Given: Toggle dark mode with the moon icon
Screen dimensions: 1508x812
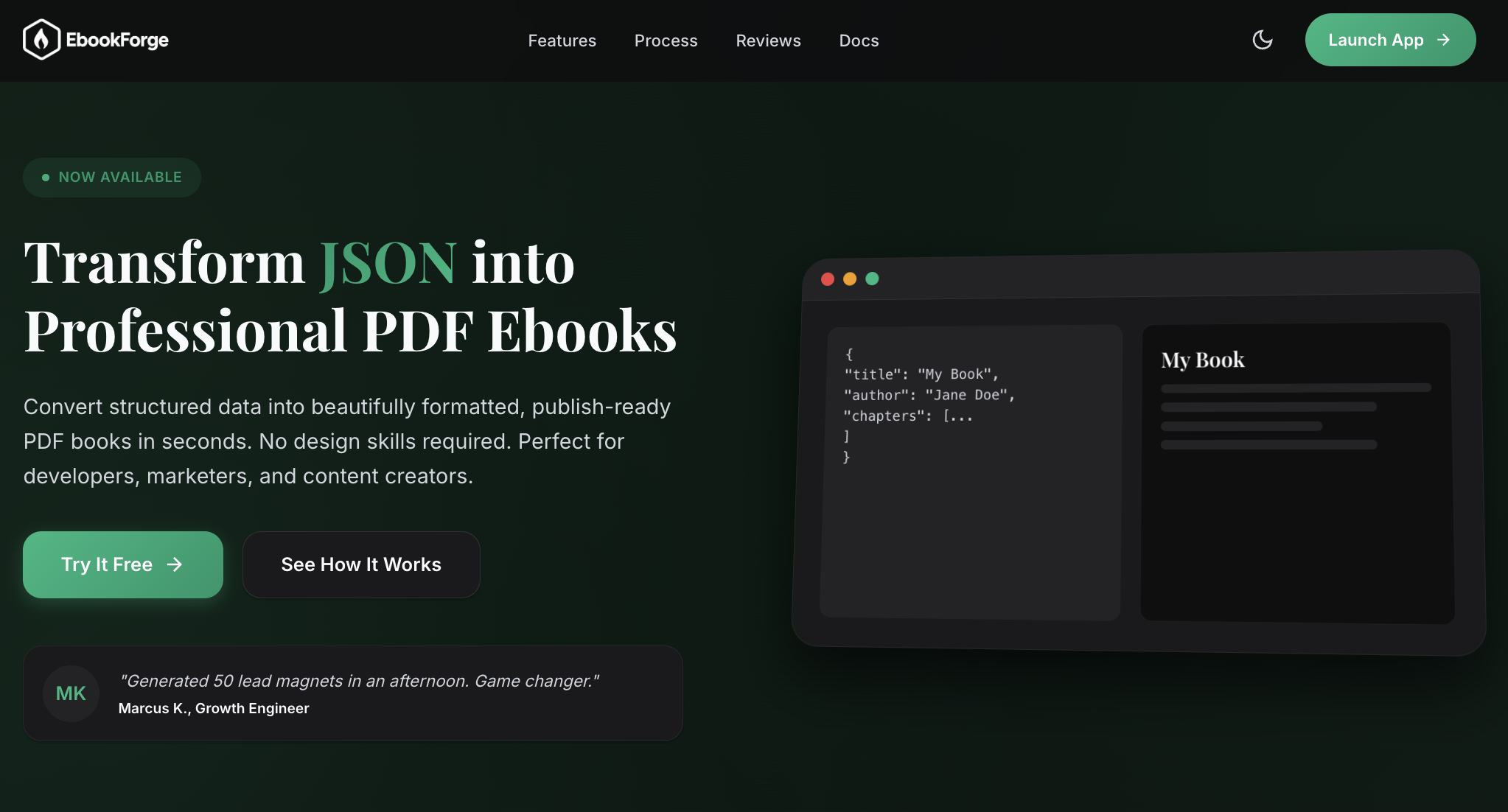Looking at the screenshot, I should [1262, 41].
